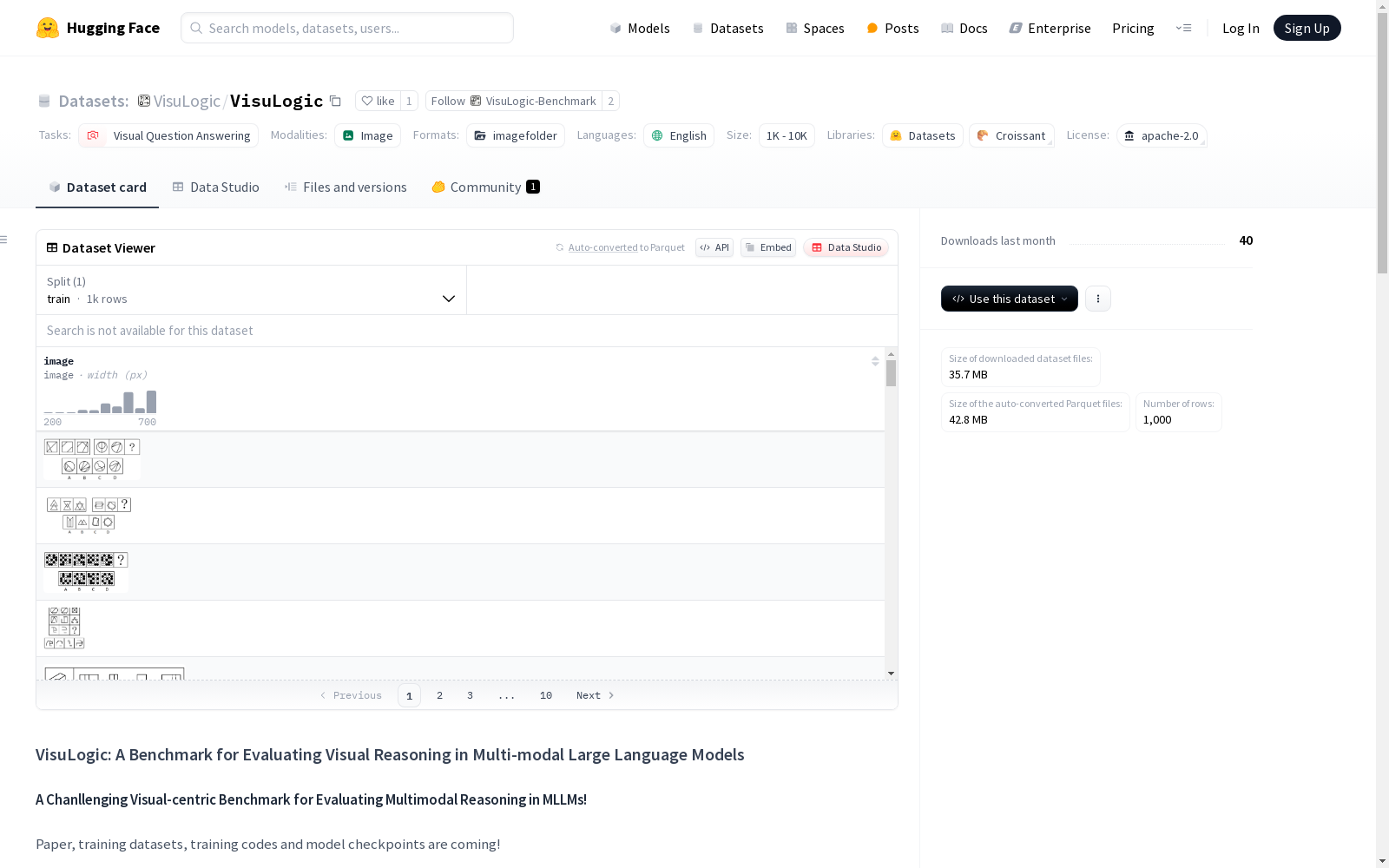Screen dimensions: 1389x868
Task: Switch to the Dataset card tab
Action: coord(97,187)
